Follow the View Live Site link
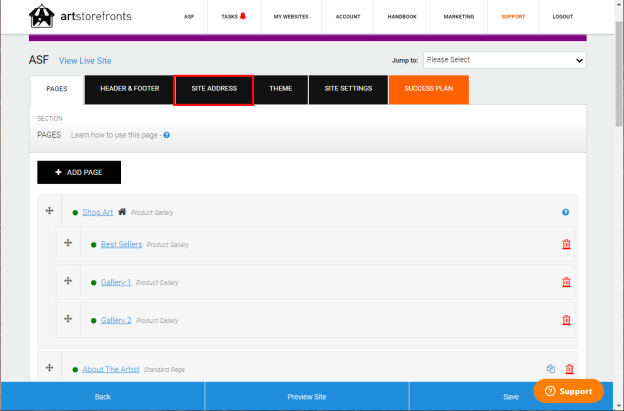The height and width of the screenshot is (411, 624). [85, 61]
